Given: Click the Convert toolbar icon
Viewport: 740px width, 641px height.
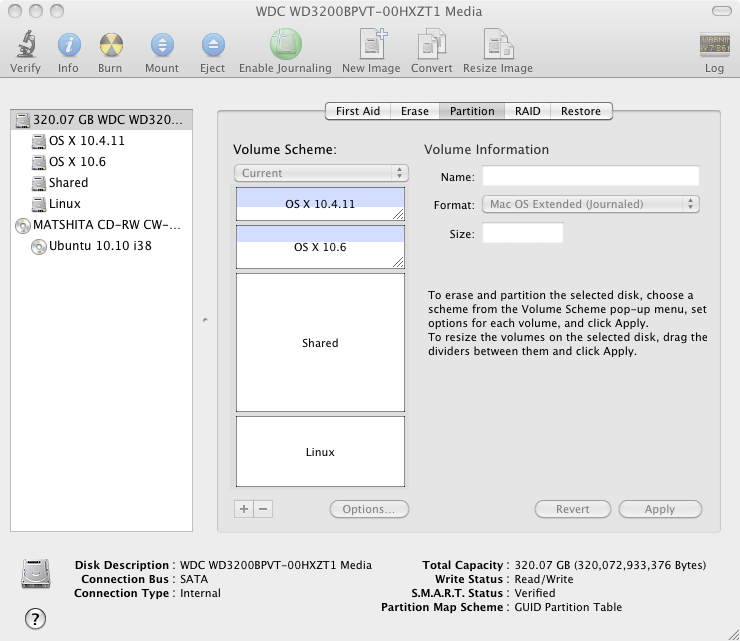Looking at the screenshot, I should [432, 44].
